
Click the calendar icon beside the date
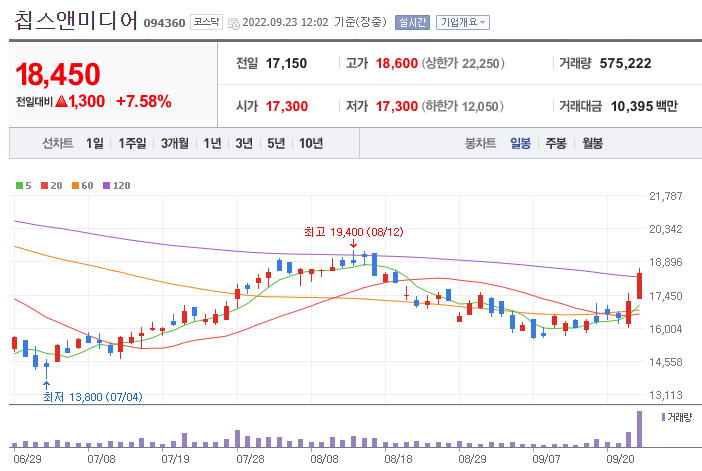click(234, 23)
